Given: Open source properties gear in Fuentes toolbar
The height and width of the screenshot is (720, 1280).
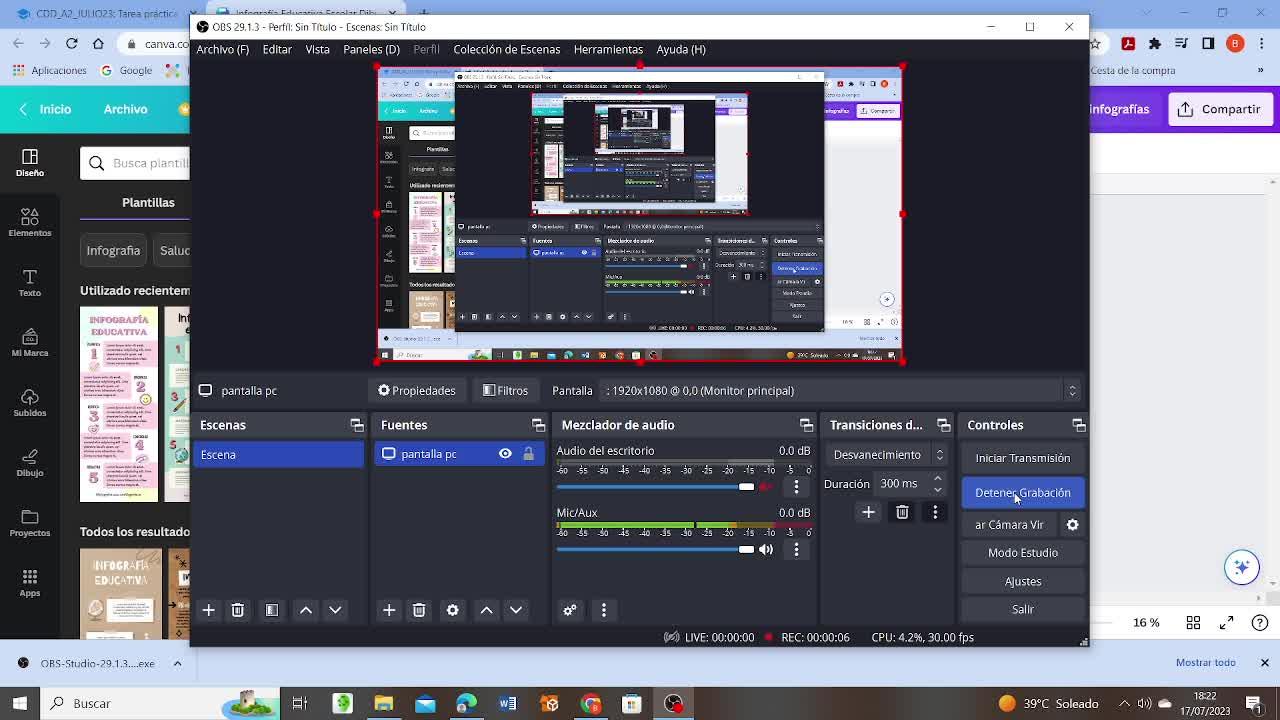Looking at the screenshot, I should coord(453,610).
